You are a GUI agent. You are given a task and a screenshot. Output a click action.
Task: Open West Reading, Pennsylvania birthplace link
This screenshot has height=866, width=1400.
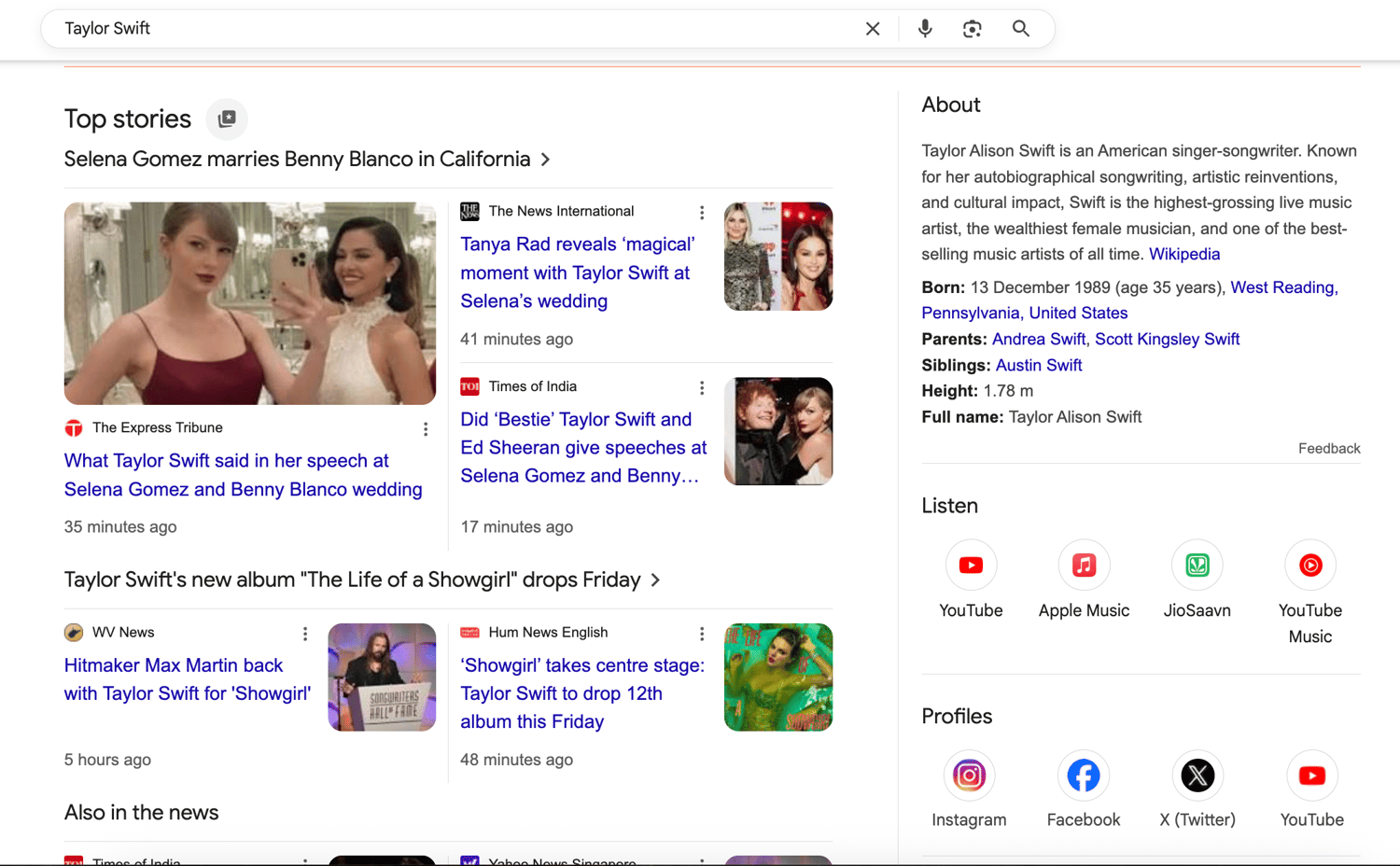[x=1129, y=300]
